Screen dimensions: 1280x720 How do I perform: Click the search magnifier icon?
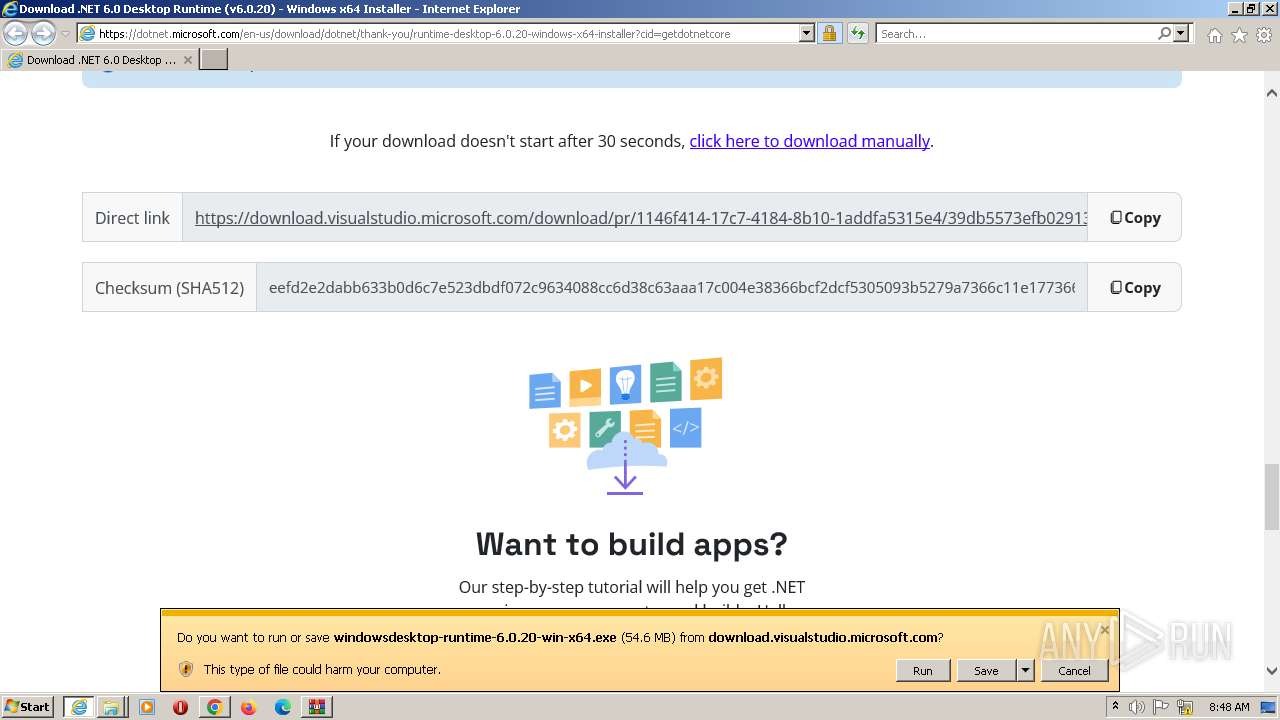[x=1164, y=34]
